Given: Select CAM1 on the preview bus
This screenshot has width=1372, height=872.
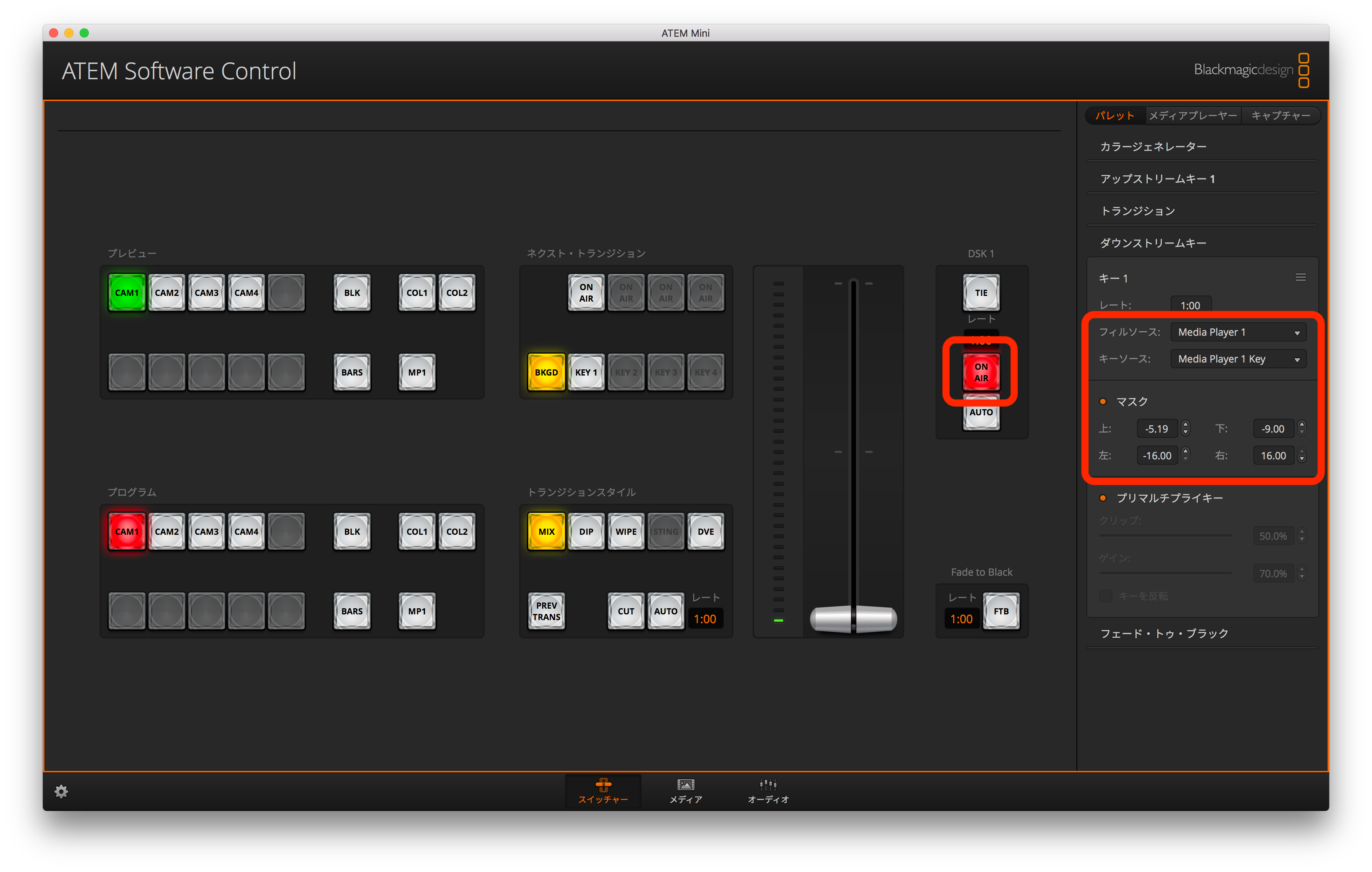Looking at the screenshot, I should tap(126, 293).
